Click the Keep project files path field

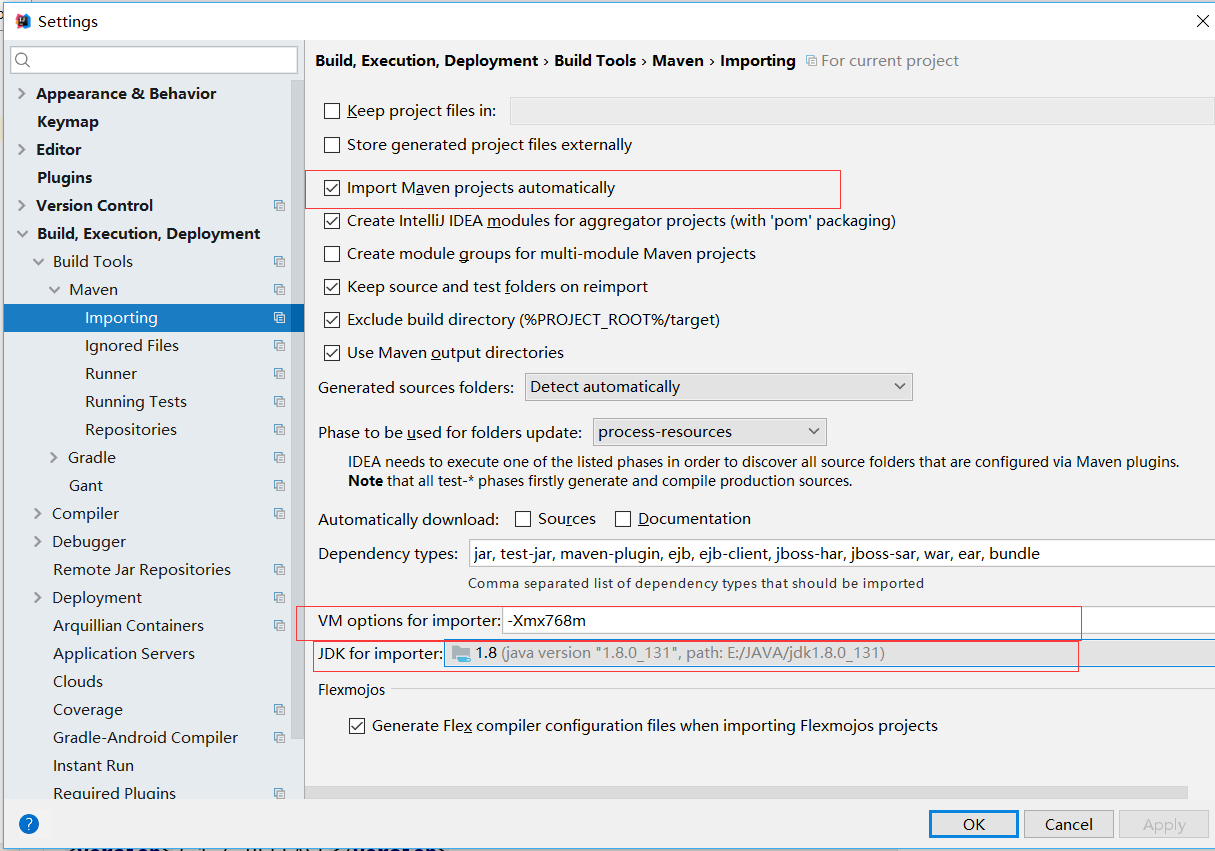click(862, 111)
